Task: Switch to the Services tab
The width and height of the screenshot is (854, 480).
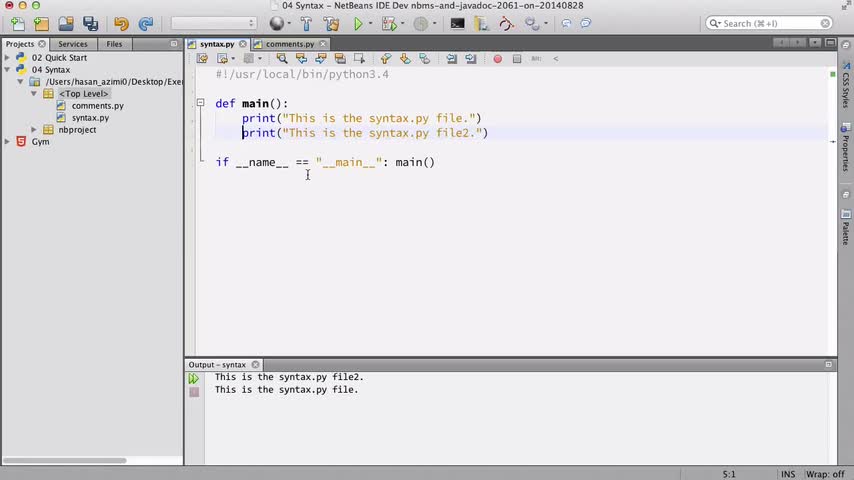Action: [x=72, y=44]
